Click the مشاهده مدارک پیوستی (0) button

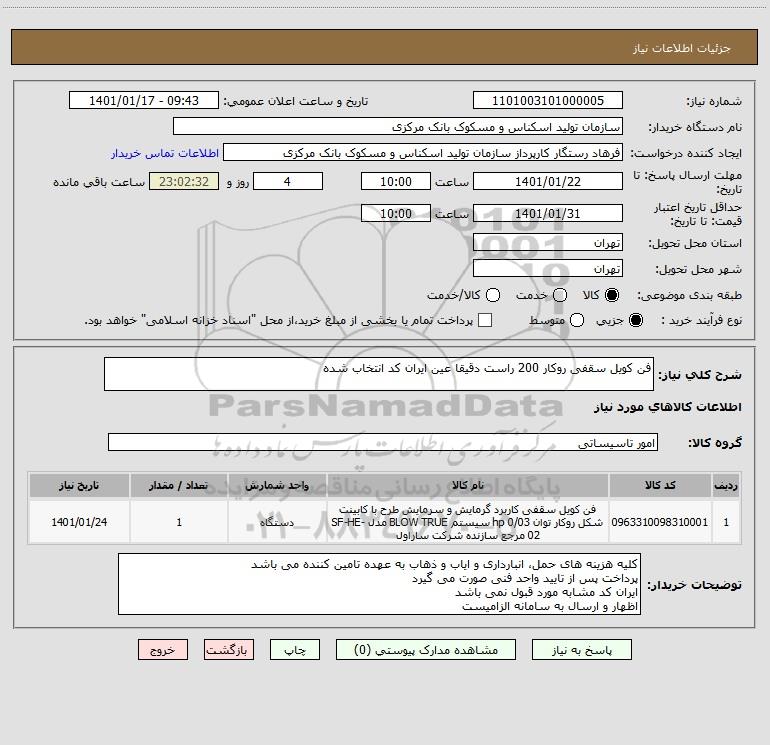pyautogui.click(x=426, y=650)
